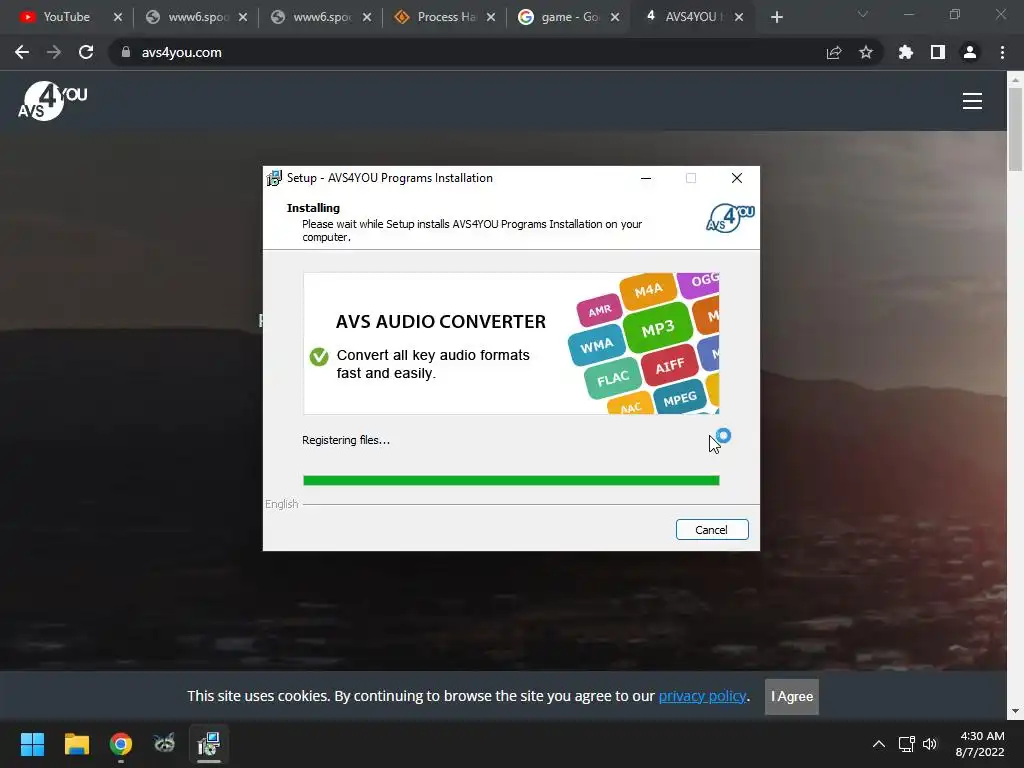
Task: Click the installation progress bar
Action: point(511,481)
